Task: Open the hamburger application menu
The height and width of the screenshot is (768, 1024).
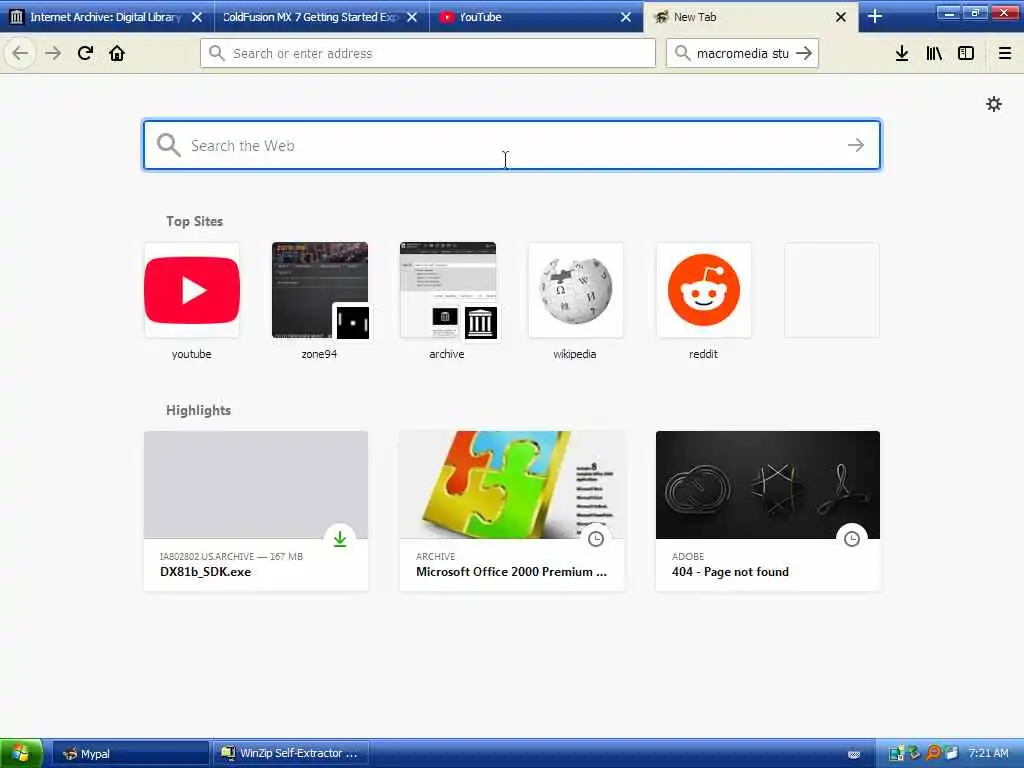Action: tap(1004, 53)
